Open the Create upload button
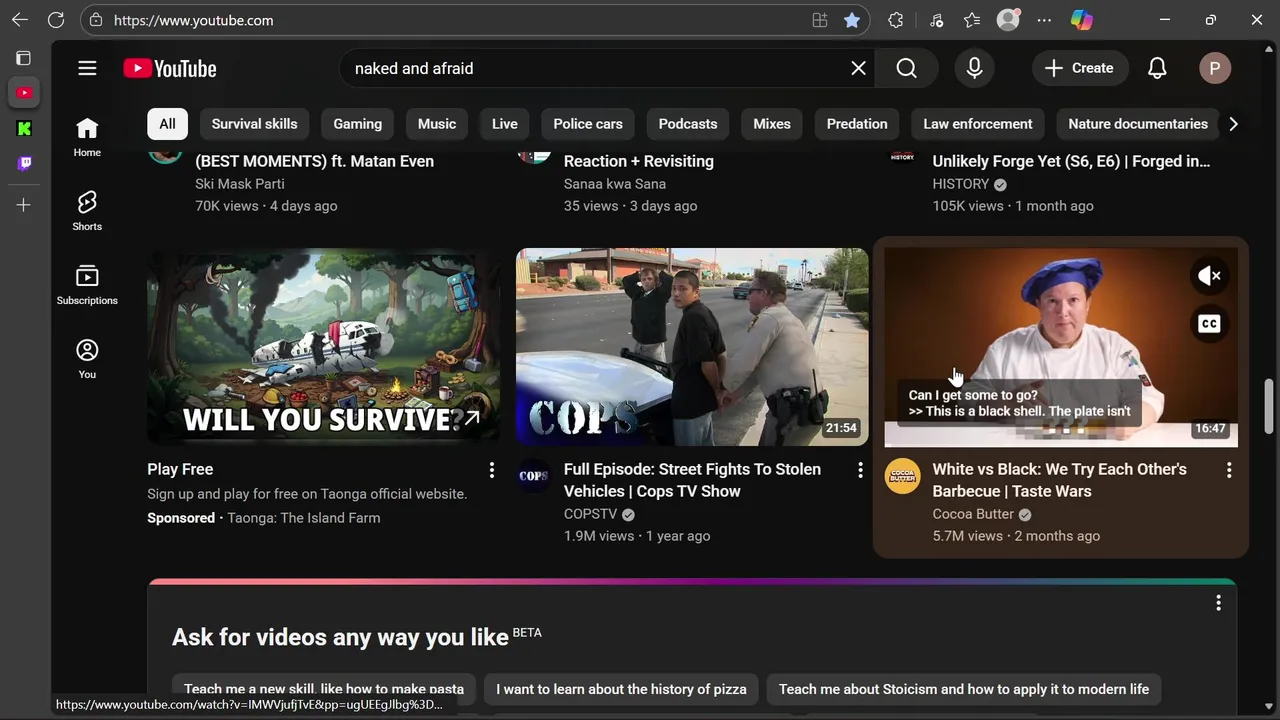Screen dimensions: 1280x720 coord(1078,68)
